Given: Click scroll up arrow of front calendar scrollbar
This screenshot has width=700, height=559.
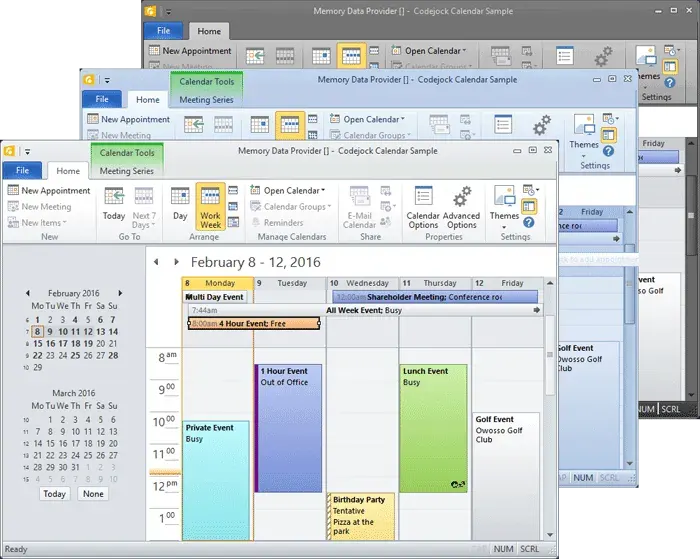Looking at the screenshot, I should click(550, 283).
